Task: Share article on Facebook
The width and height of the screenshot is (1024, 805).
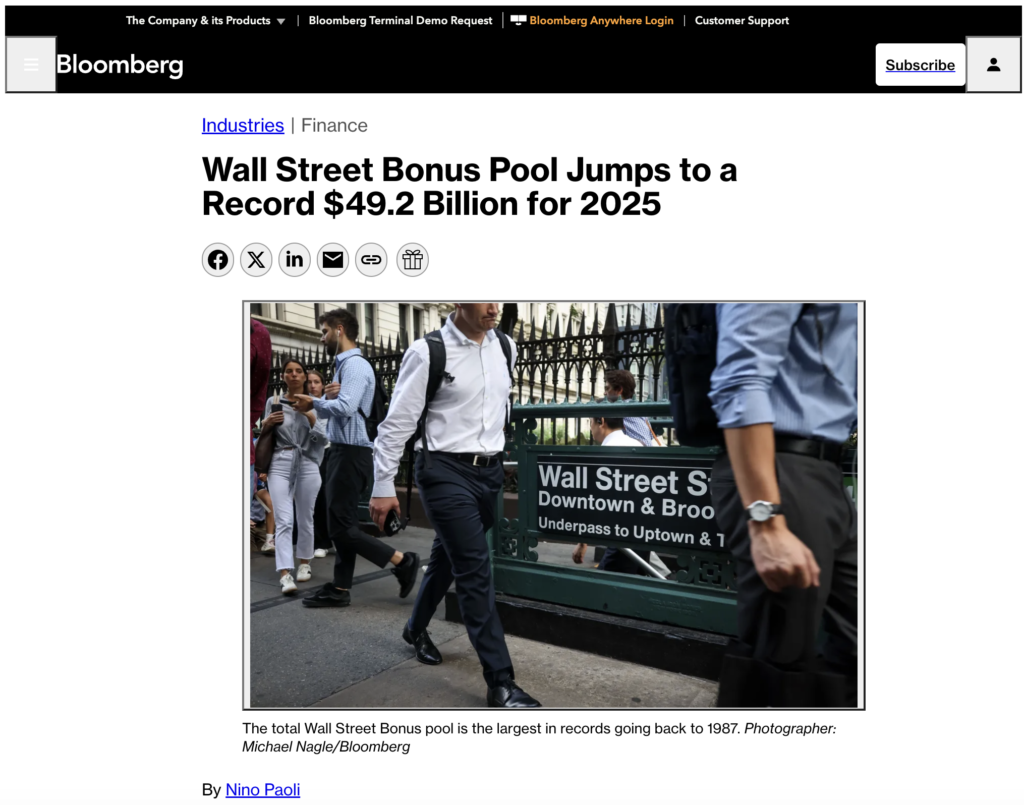Action: pos(217,260)
